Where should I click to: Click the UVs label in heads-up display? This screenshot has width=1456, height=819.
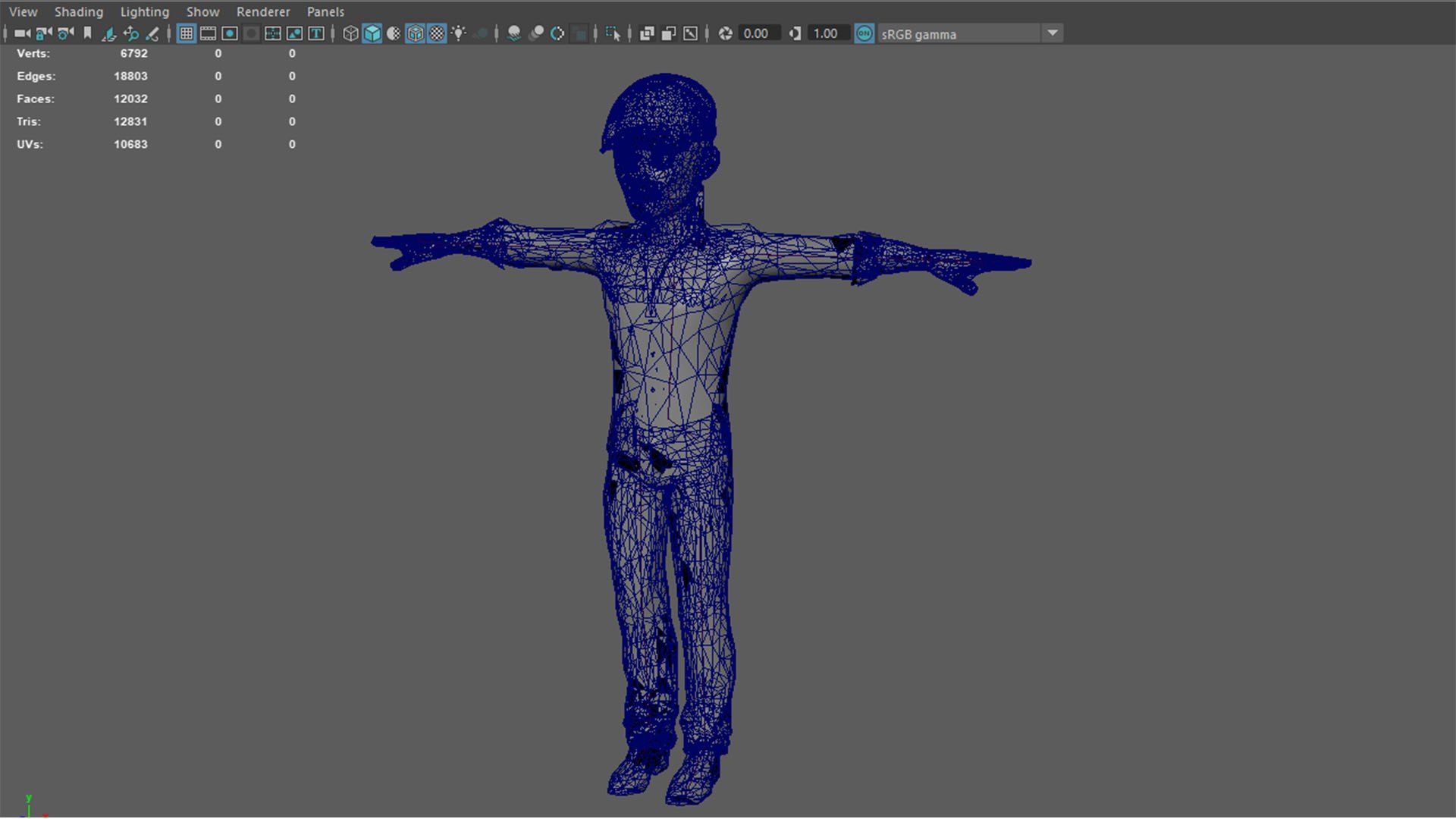[30, 144]
